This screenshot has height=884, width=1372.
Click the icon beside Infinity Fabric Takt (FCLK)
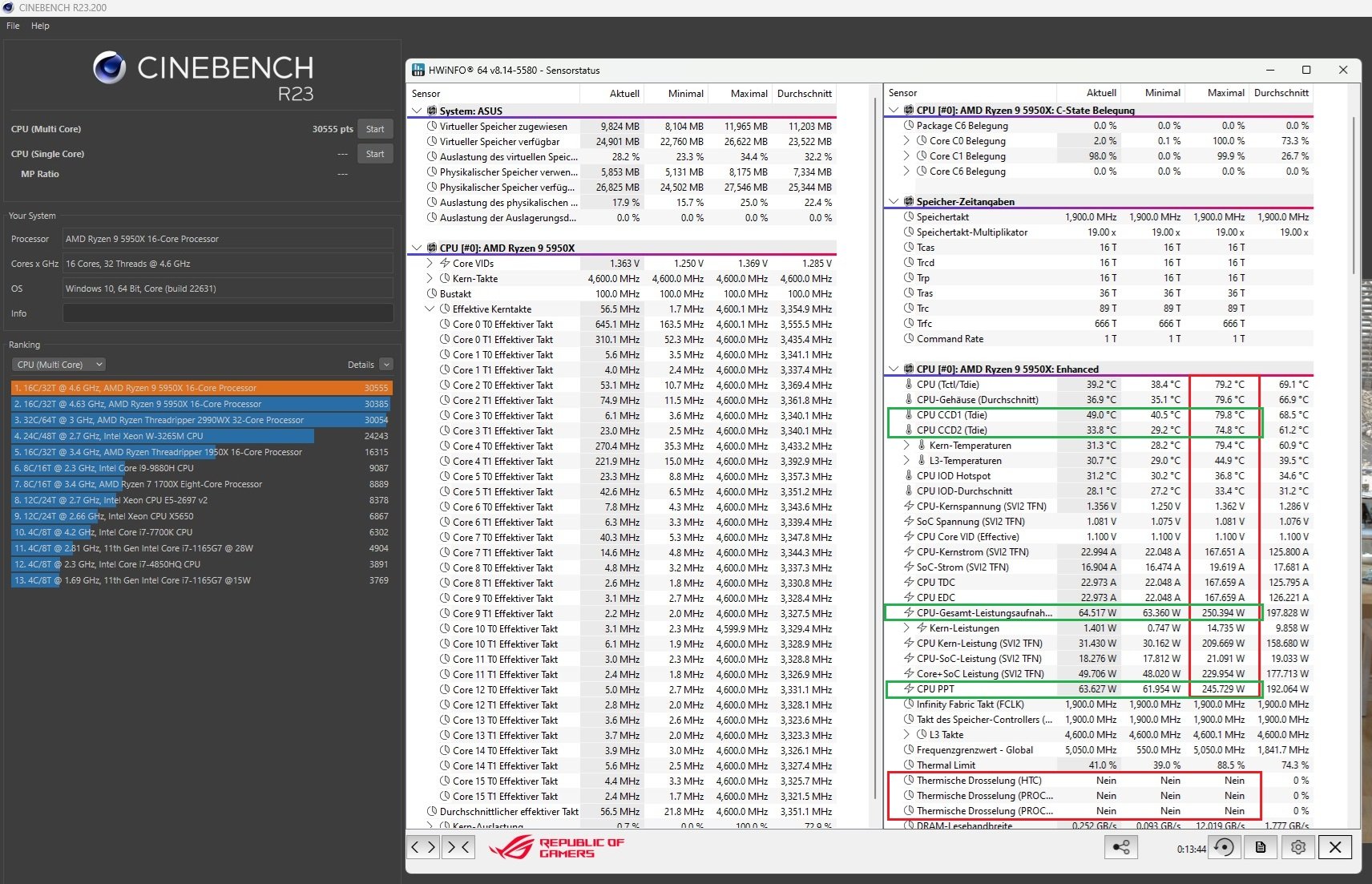909,704
